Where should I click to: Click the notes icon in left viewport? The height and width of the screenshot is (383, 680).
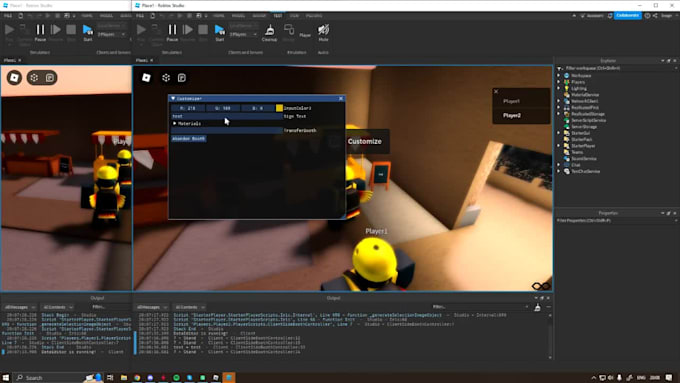(x=50, y=78)
